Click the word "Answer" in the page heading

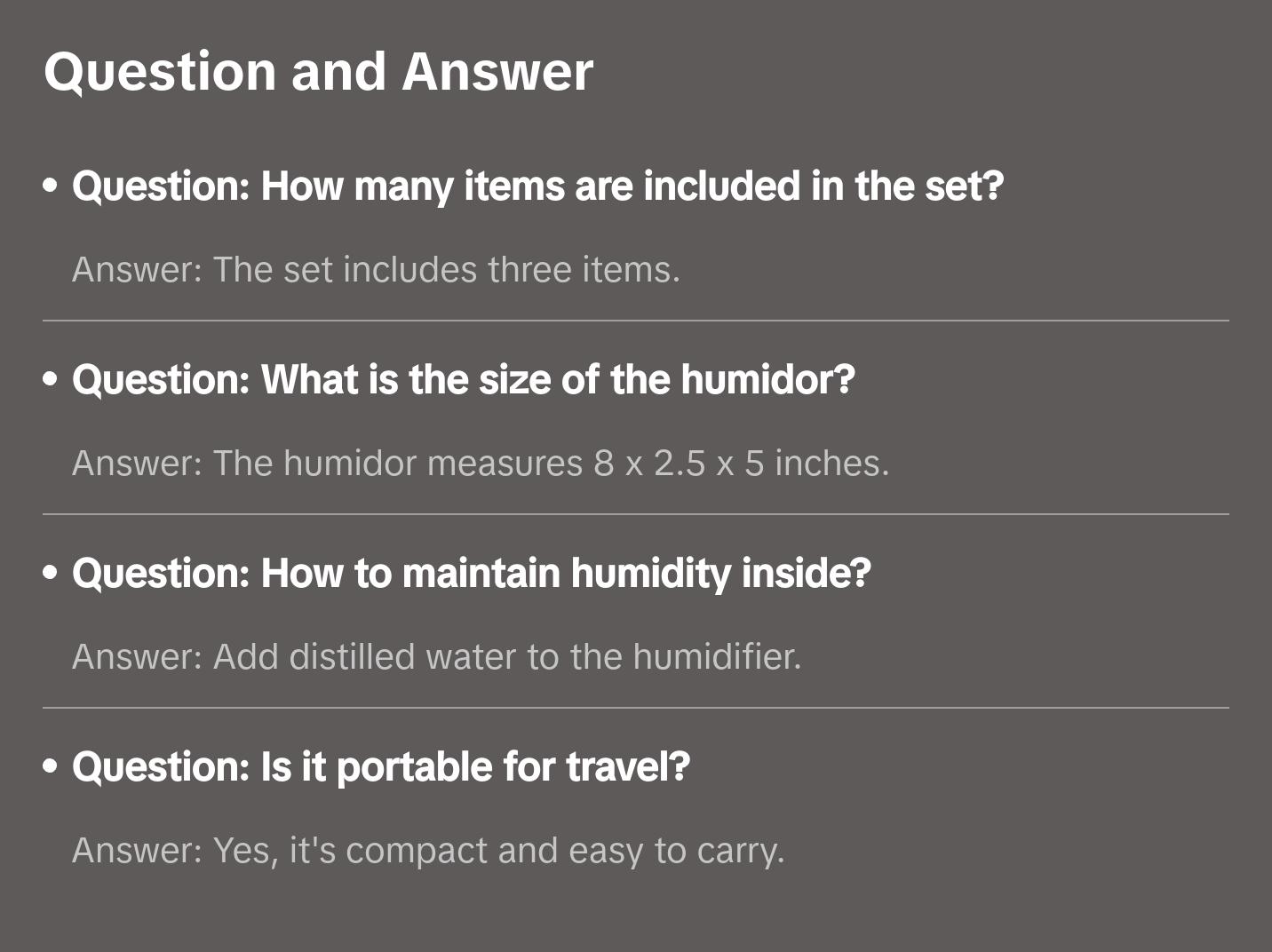[x=497, y=71]
